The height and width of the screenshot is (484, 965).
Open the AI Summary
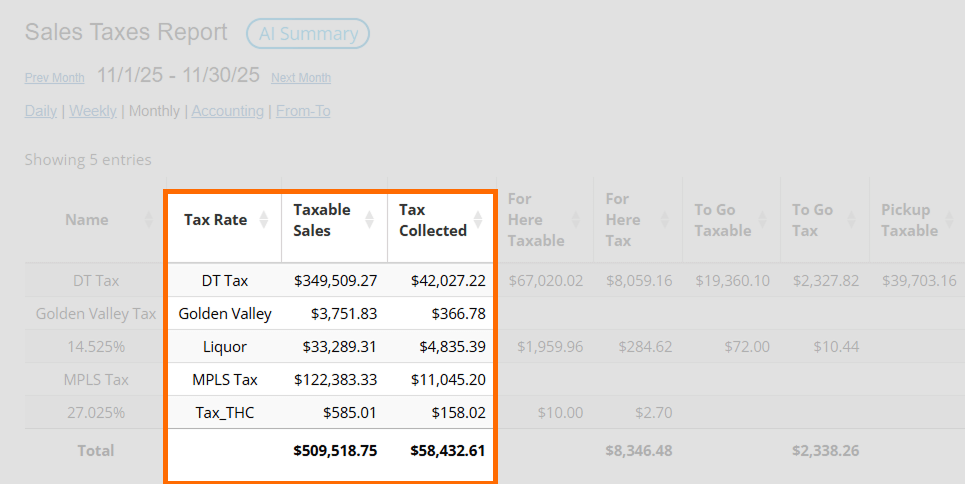click(x=308, y=34)
